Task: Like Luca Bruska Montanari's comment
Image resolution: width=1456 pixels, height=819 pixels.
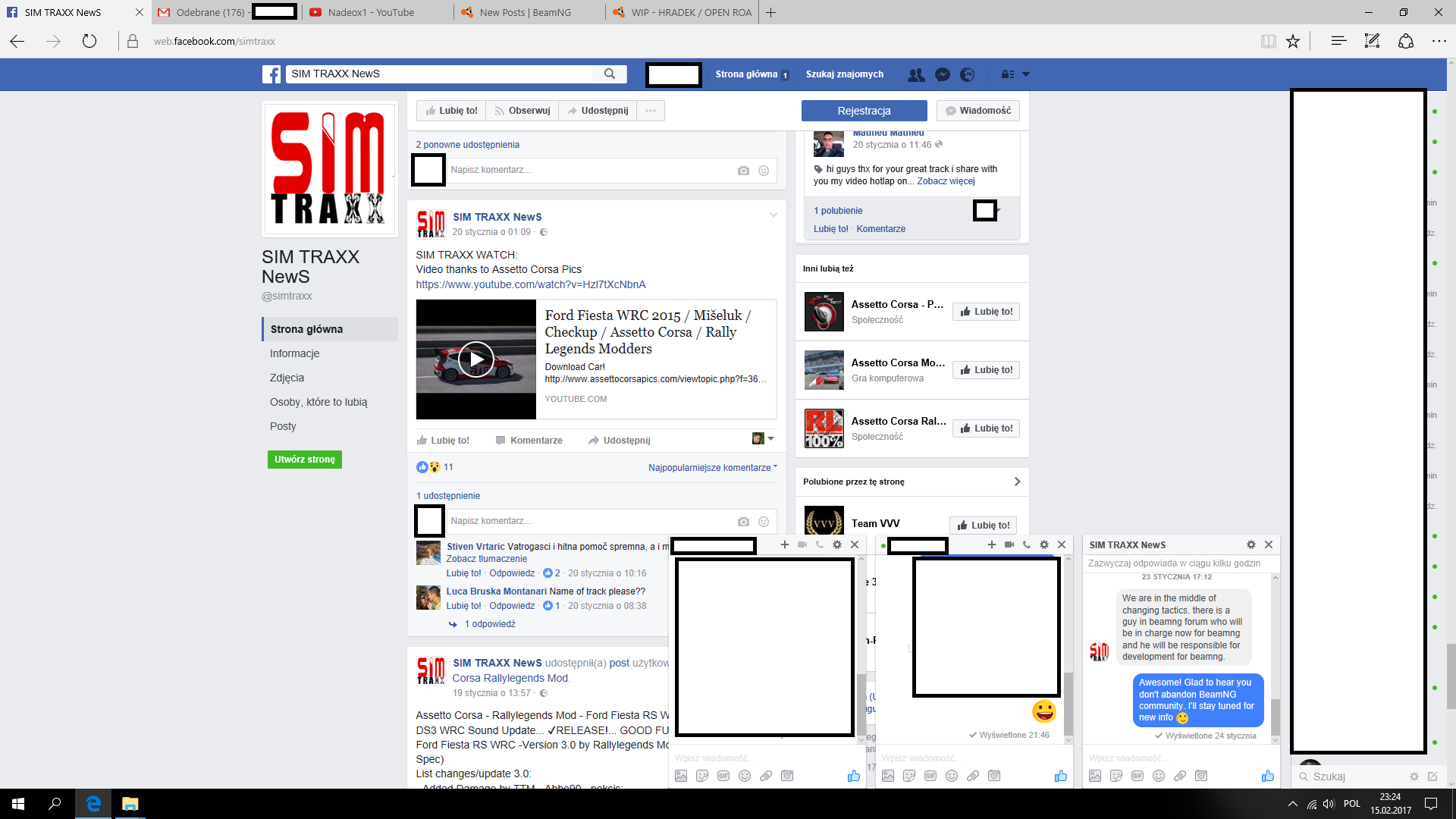Action: [463, 606]
